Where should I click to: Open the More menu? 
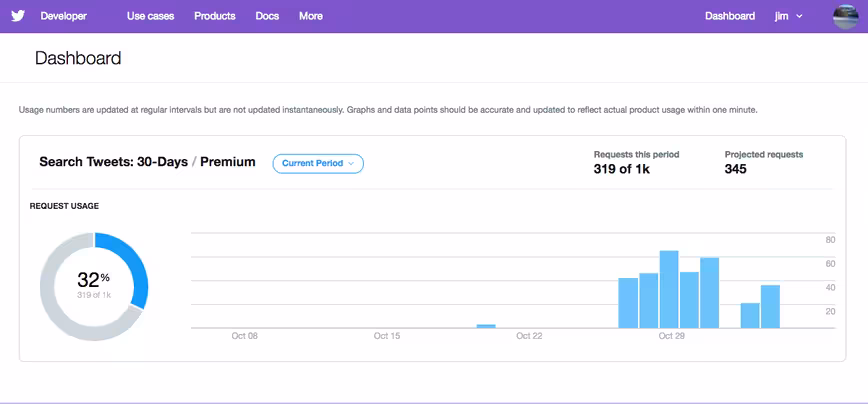(x=311, y=16)
